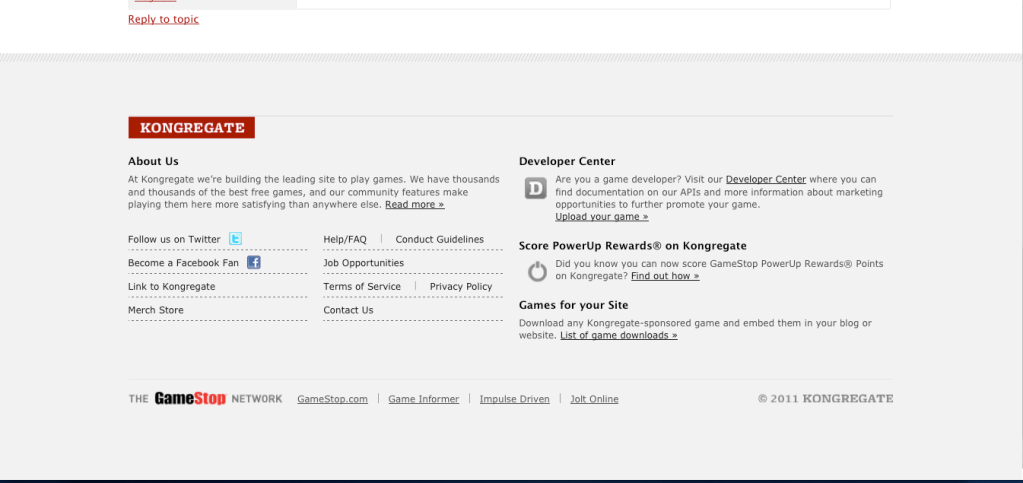This screenshot has height=483, width=1023.
Task: Open the Link to Kongregate page
Action: pyautogui.click(x=172, y=287)
